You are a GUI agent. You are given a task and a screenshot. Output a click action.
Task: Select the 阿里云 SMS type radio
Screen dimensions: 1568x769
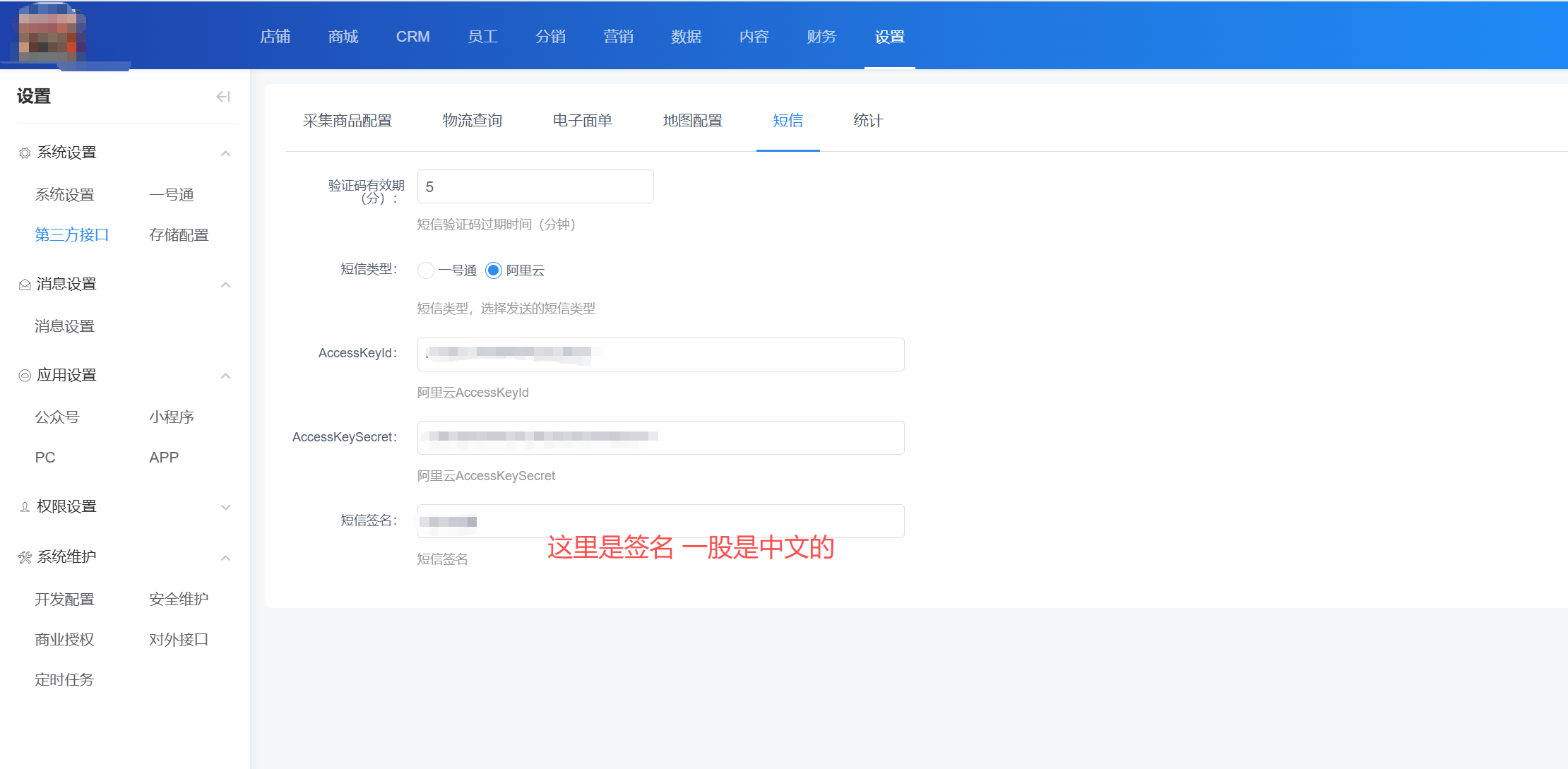[x=494, y=270]
